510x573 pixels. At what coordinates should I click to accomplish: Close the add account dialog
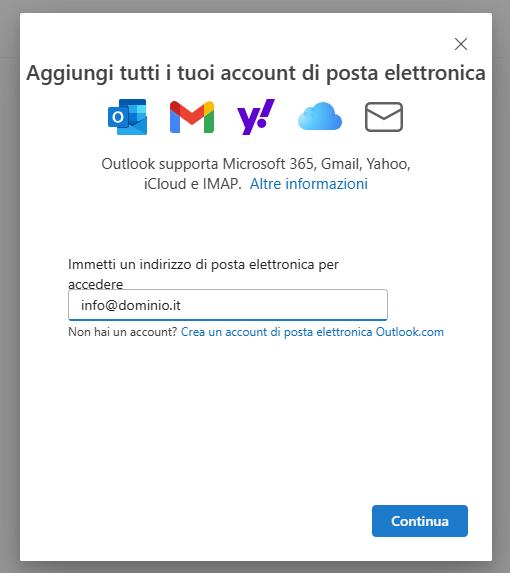point(461,44)
